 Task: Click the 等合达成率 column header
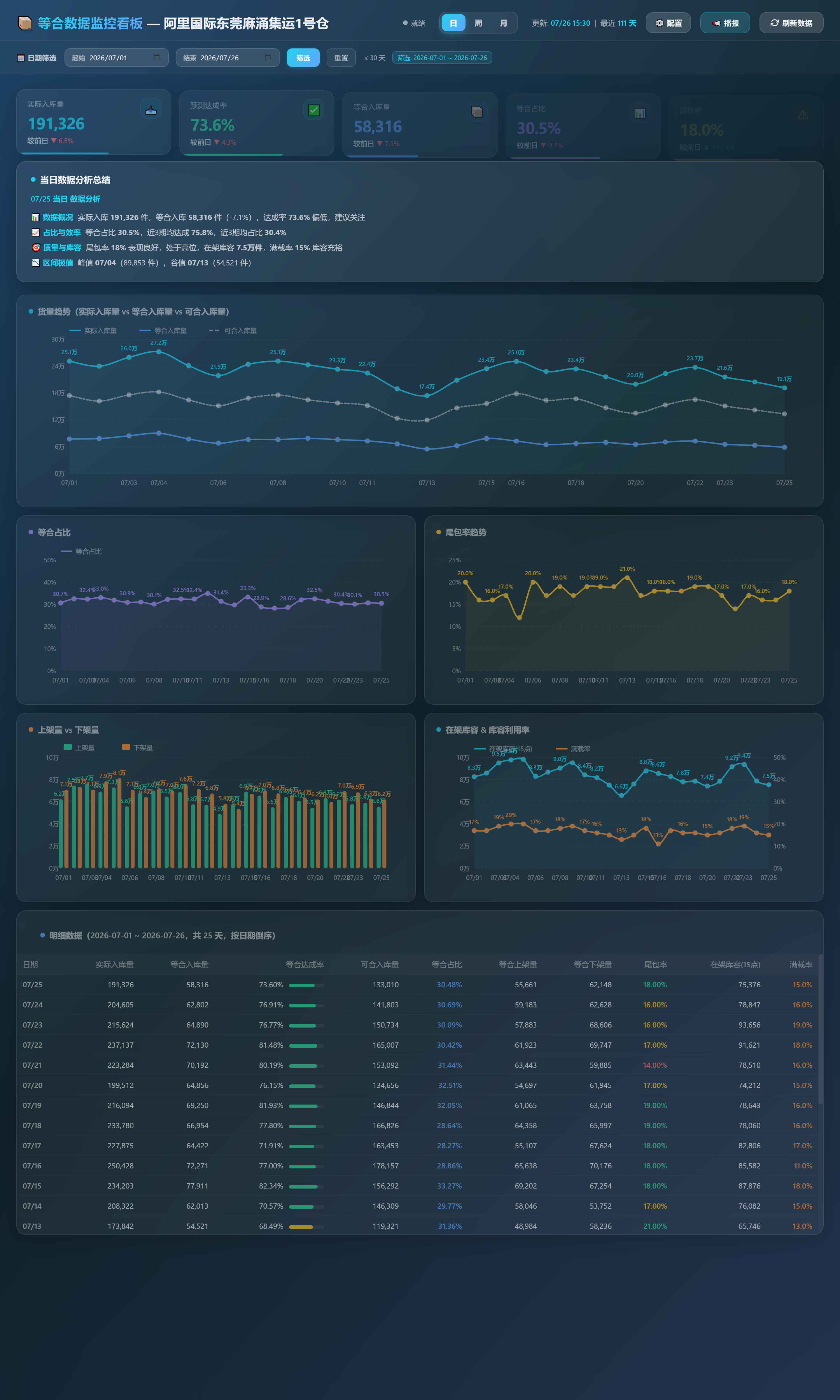(304, 964)
